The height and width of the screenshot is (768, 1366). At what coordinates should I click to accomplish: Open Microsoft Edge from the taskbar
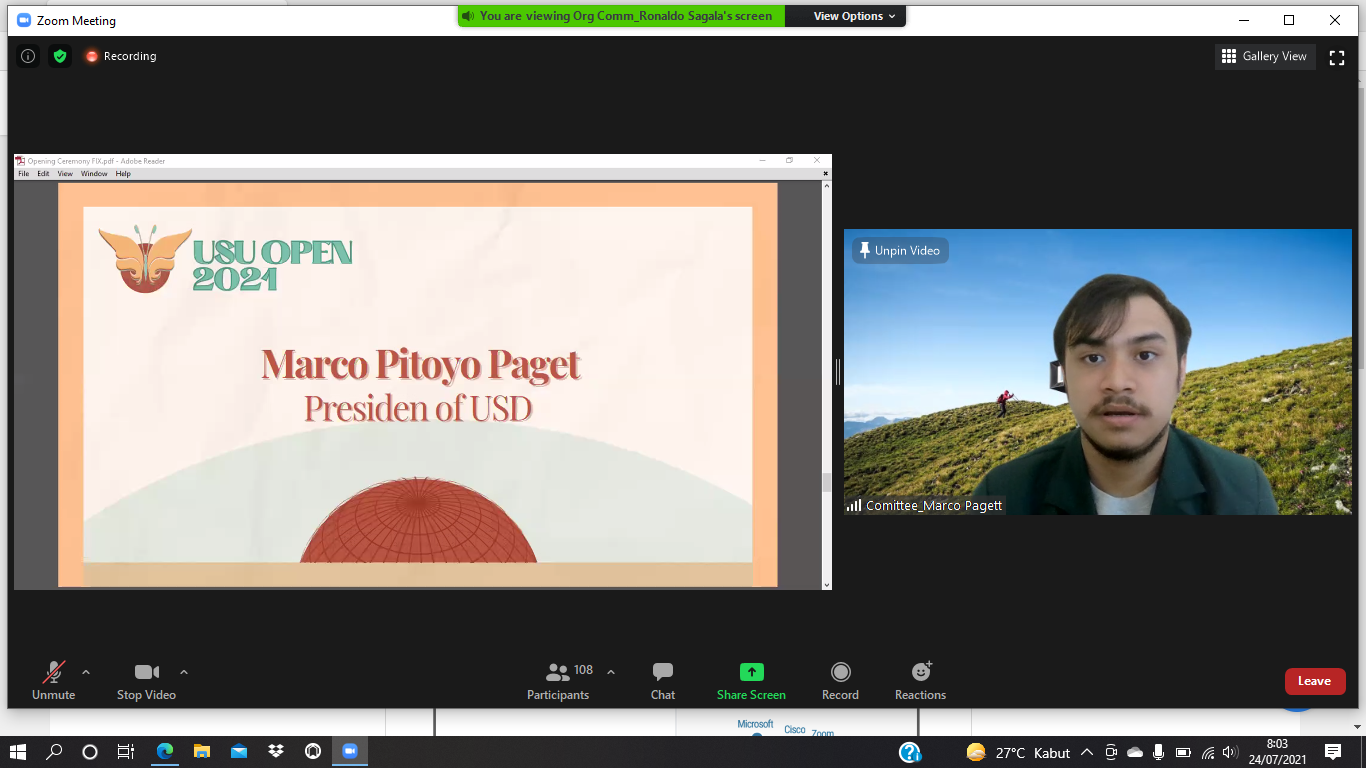[x=165, y=752]
